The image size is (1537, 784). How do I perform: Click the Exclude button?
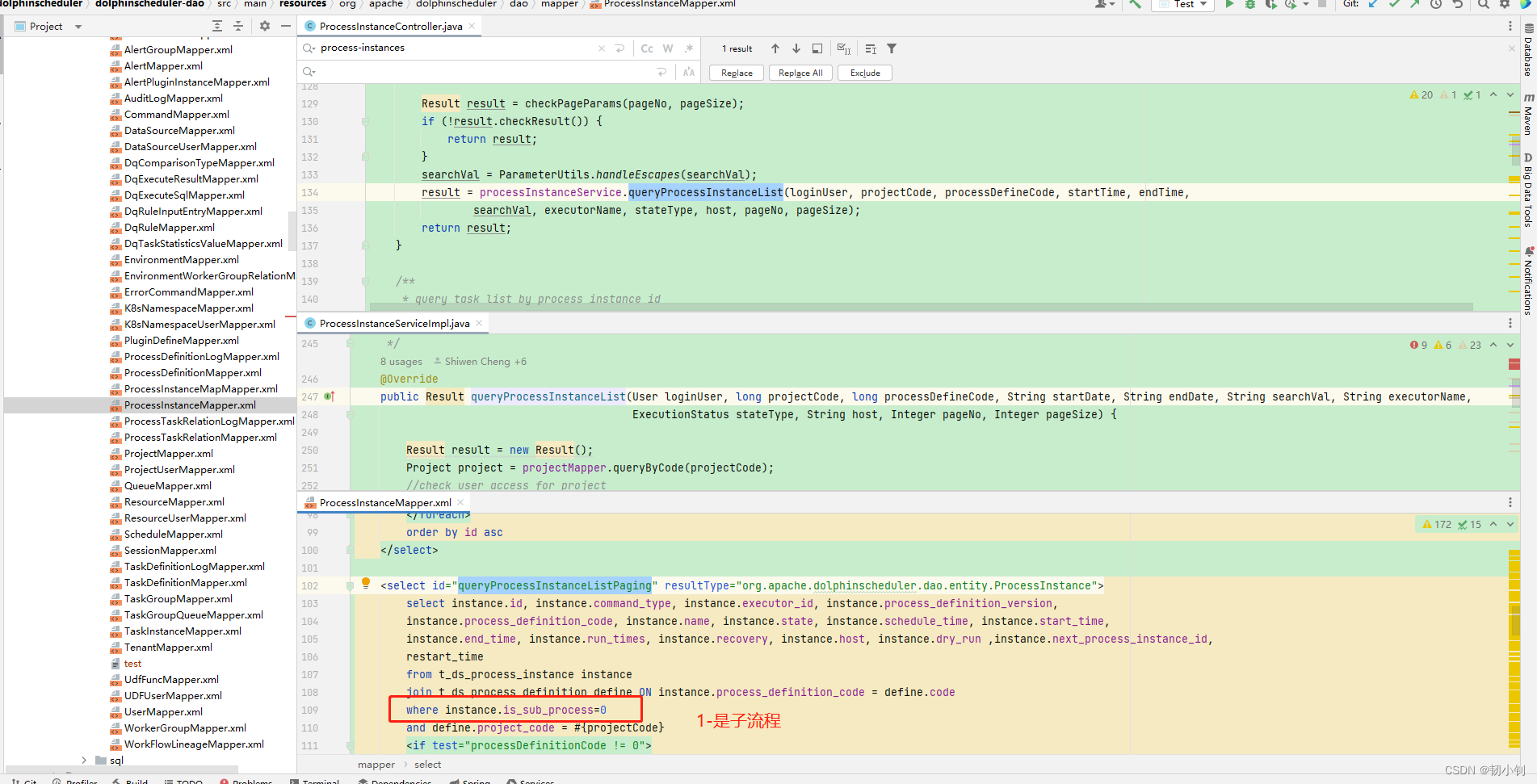(865, 73)
